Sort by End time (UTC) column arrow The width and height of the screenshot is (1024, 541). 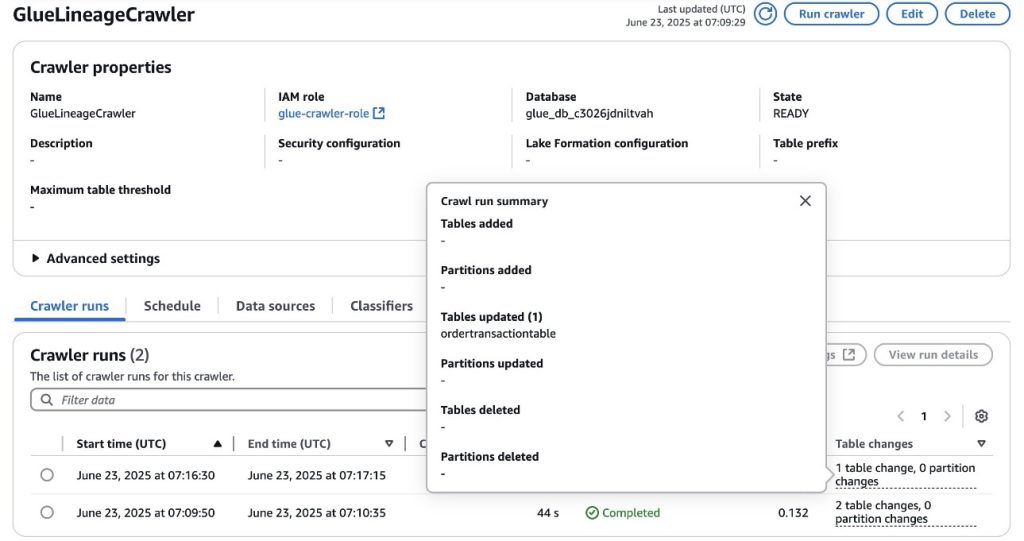pyautogui.click(x=389, y=444)
